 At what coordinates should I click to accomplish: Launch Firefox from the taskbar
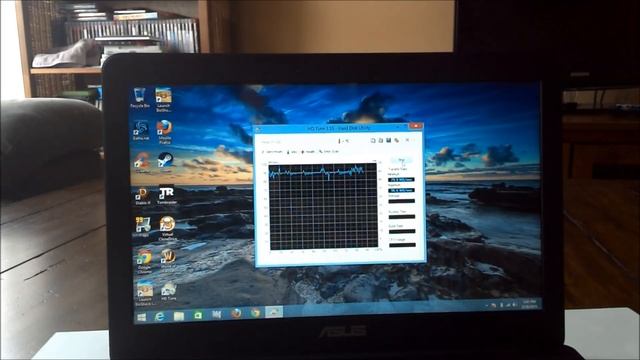[x=236, y=313]
